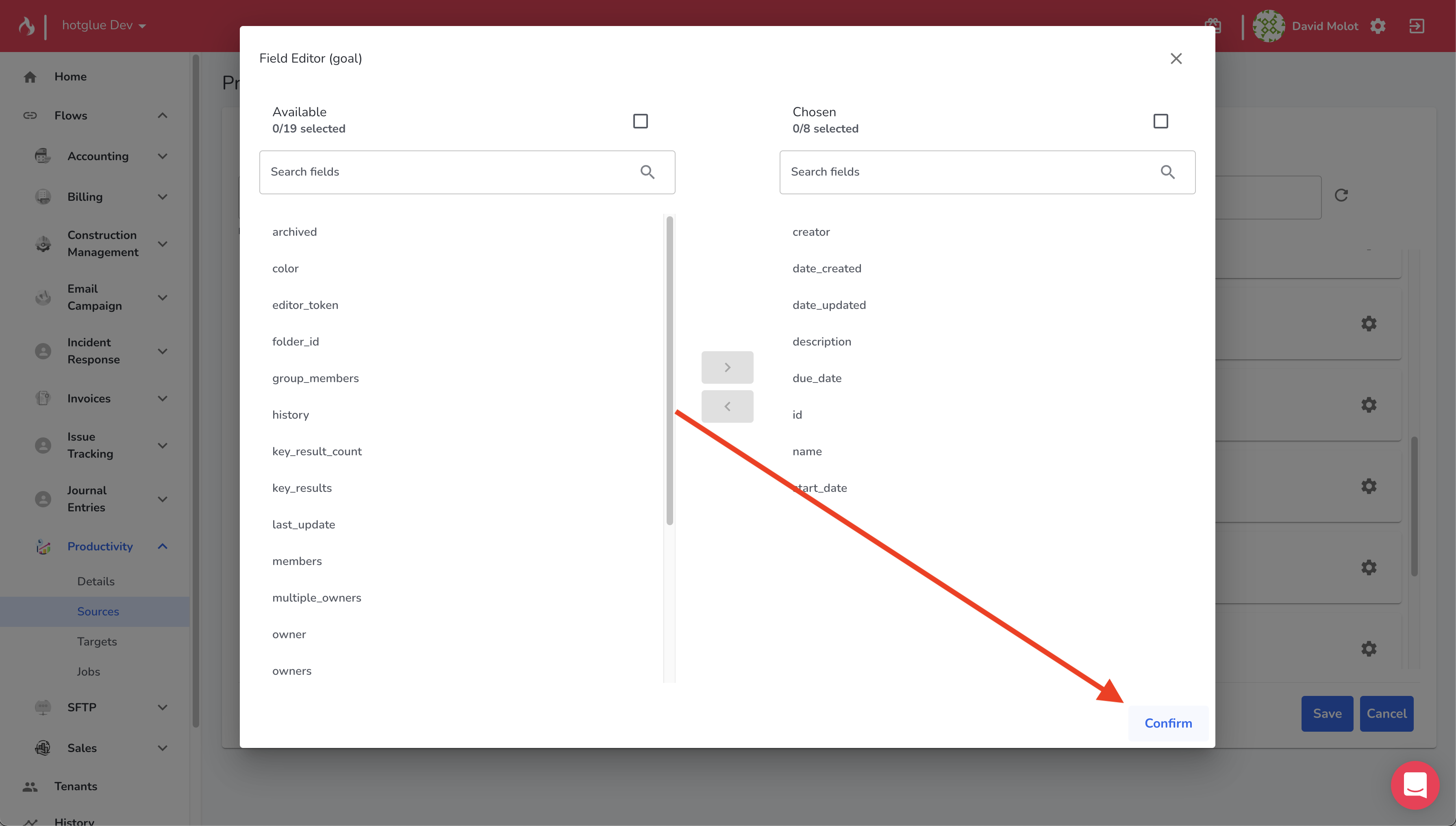
Task: Click the search icon in Chosen fields
Action: 1167,172
